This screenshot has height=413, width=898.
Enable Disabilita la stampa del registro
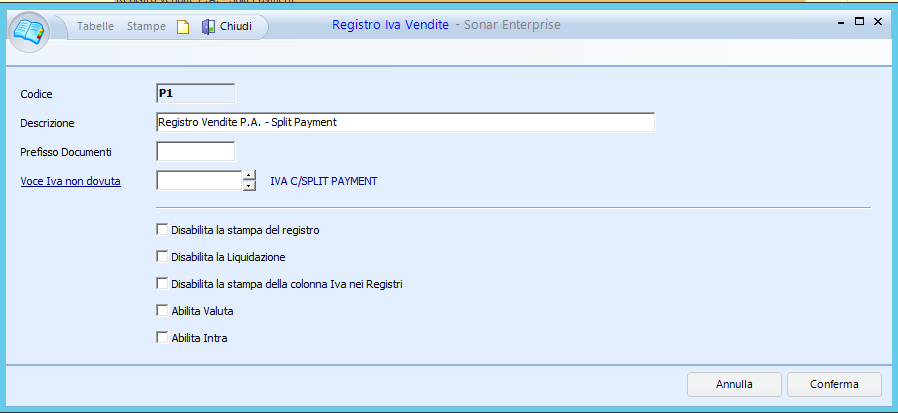point(162,230)
